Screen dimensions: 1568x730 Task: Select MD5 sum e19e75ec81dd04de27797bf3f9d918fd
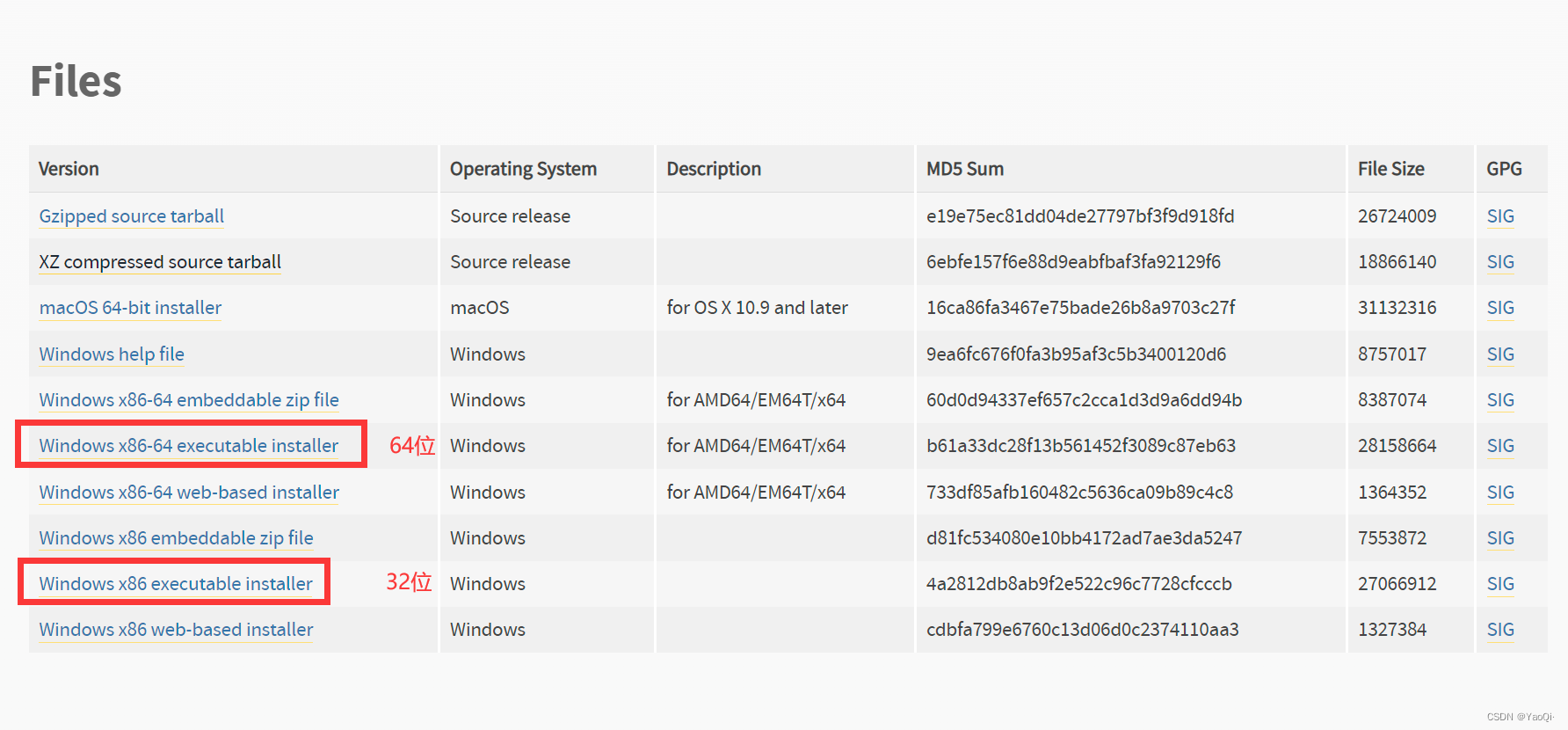point(1080,216)
